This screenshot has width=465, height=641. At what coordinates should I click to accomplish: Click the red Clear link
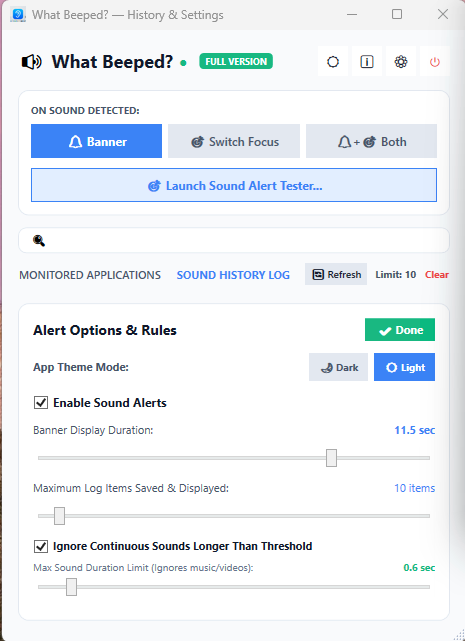[437, 275]
